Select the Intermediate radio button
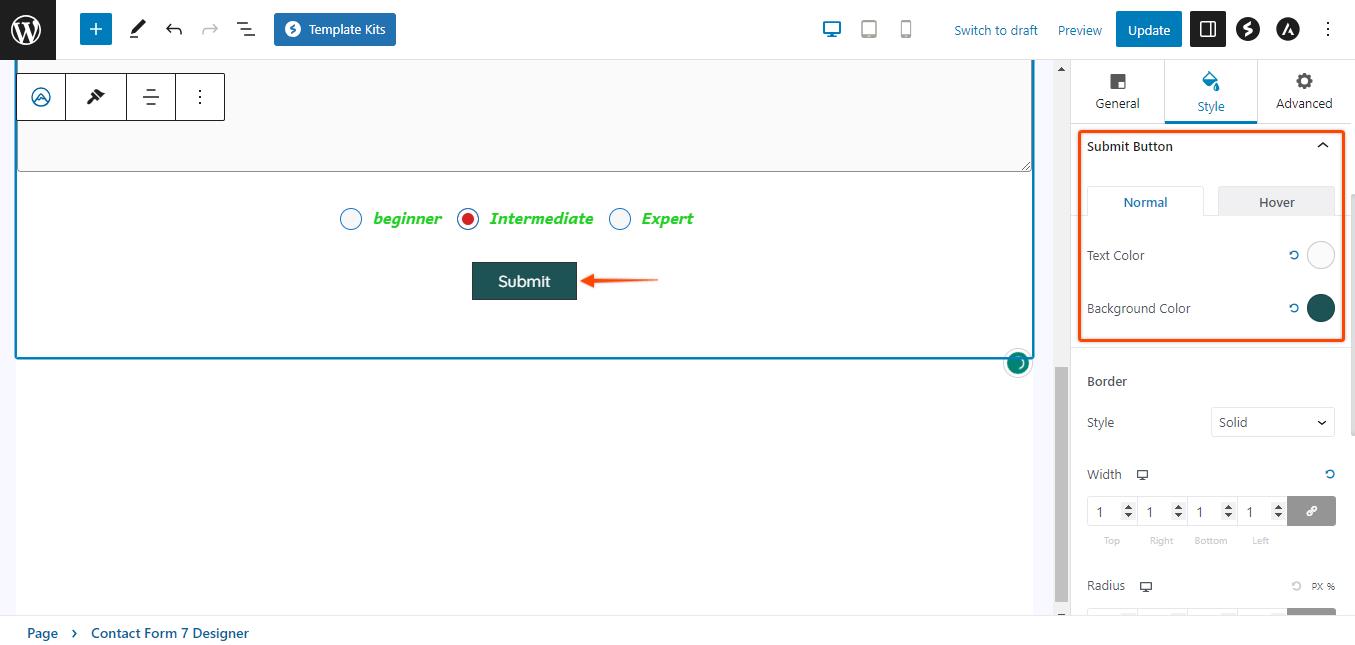The image size is (1355, 645). coord(468,219)
